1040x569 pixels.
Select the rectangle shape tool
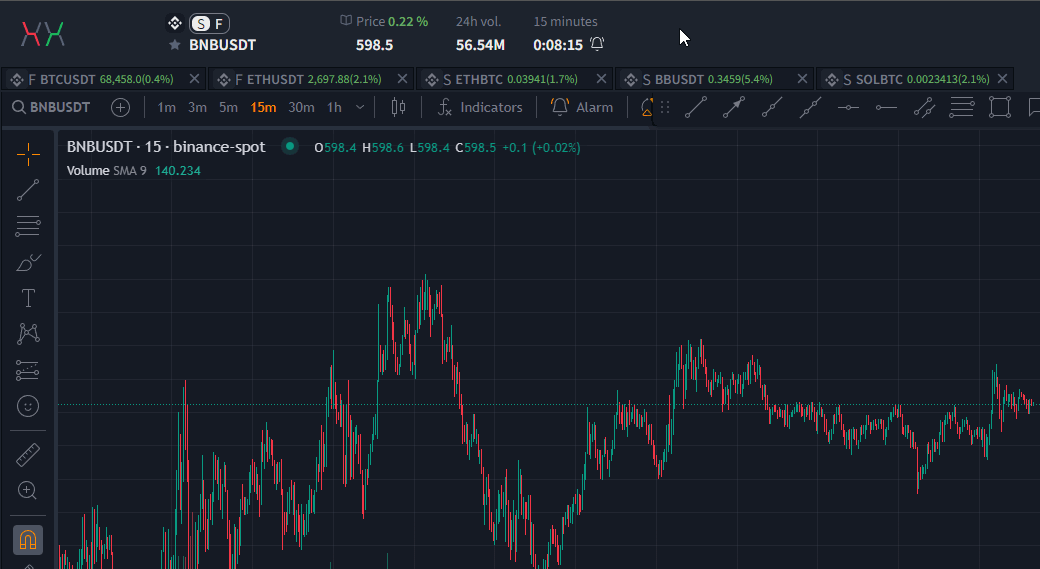[1000, 107]
